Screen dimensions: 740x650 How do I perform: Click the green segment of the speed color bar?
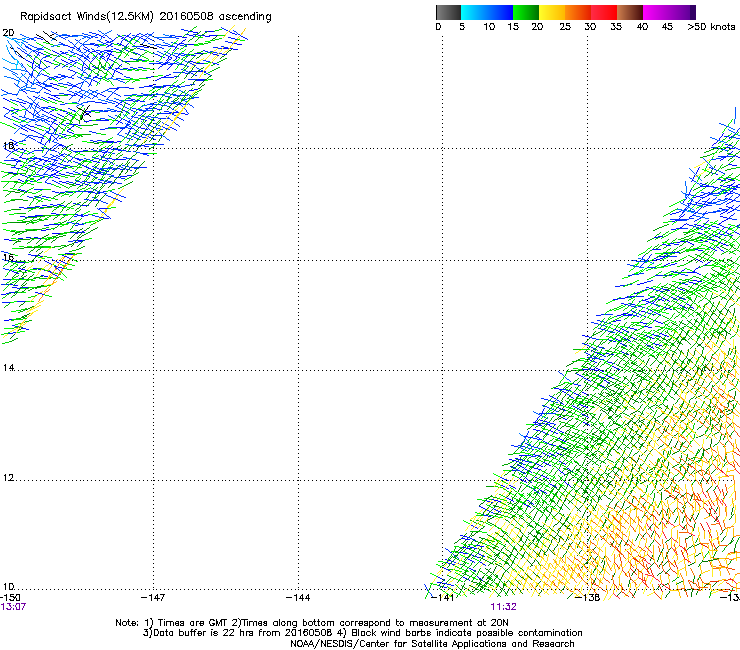[x=526, y=12]
